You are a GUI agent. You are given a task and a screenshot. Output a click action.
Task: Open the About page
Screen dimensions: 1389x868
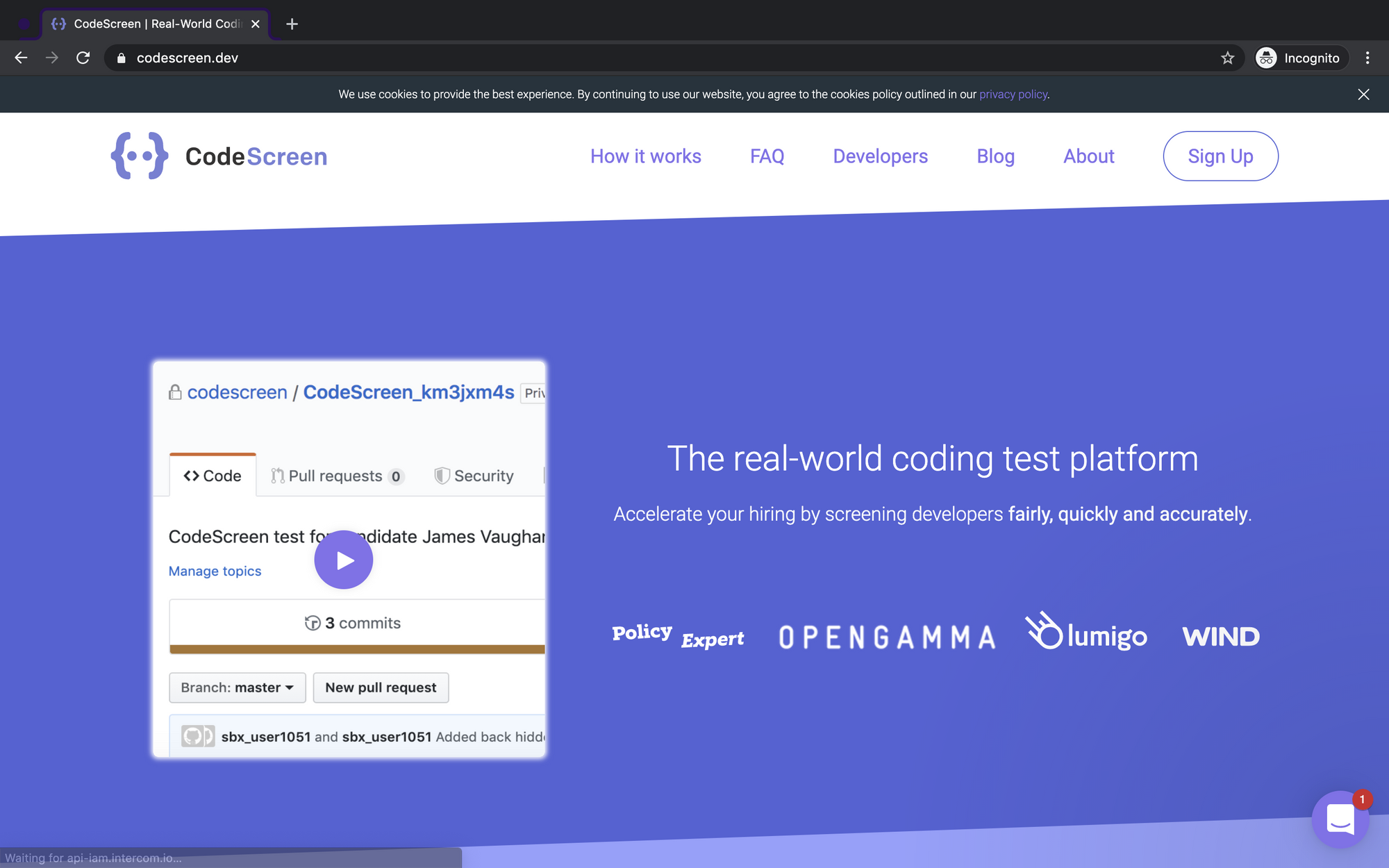point(1088,156)
